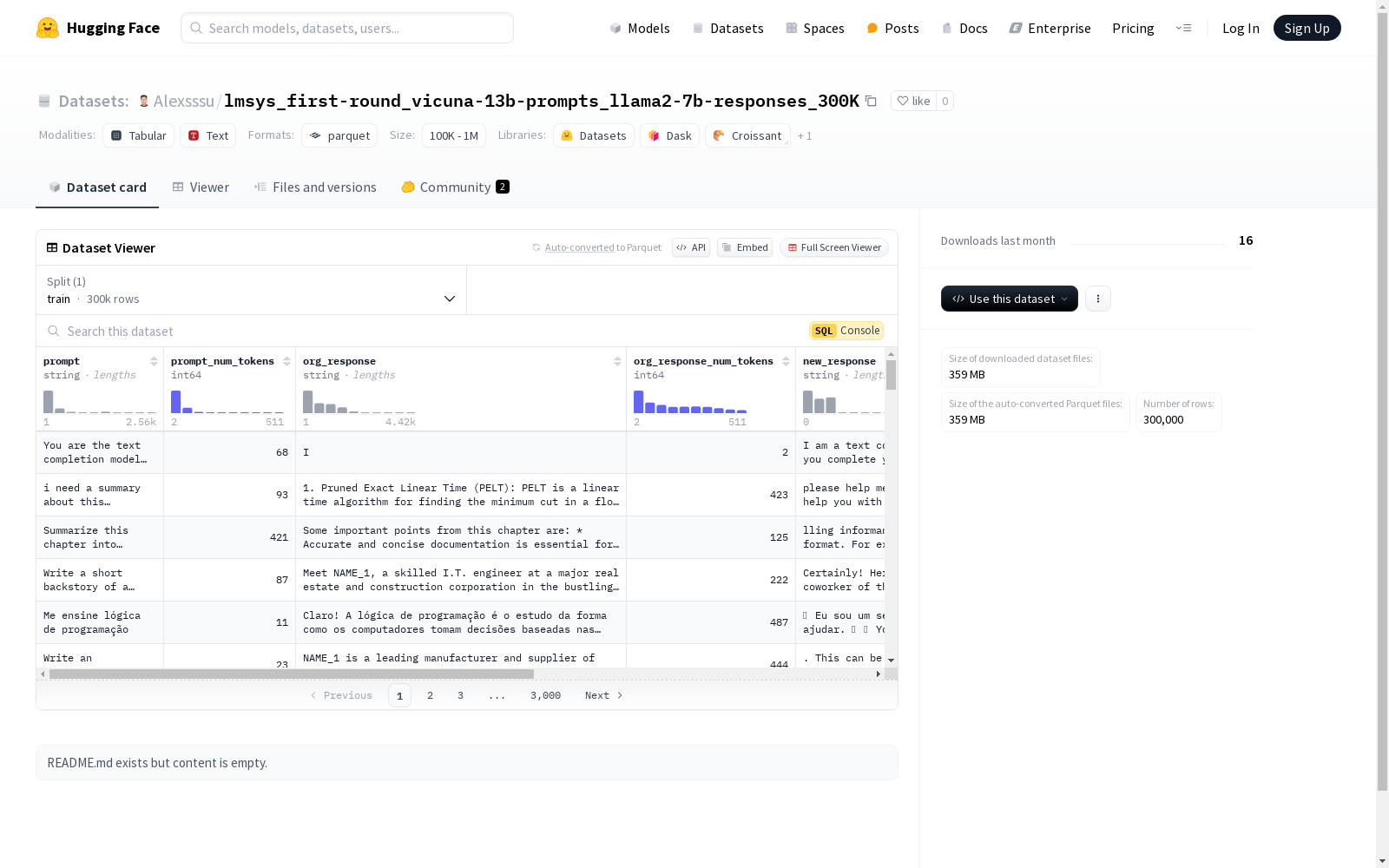Screen dimensions: 1389x868
Task: Open the Docs page
Action: pos(964,28)
